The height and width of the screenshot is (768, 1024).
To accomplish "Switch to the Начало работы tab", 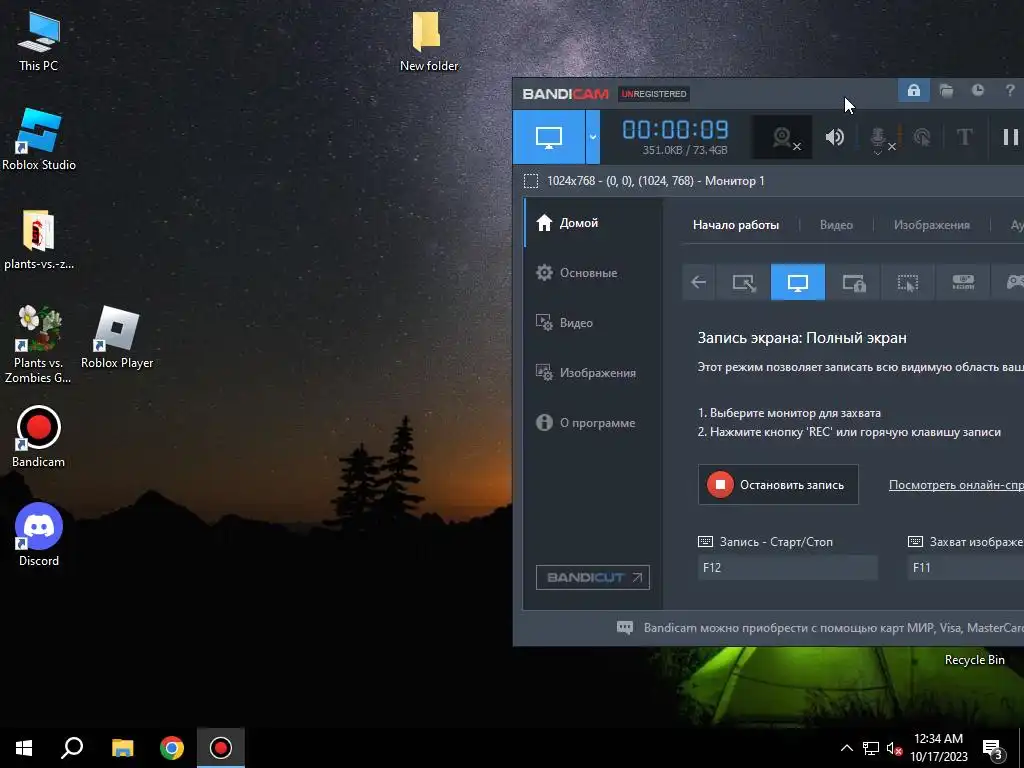I will (x=735, y=225).
